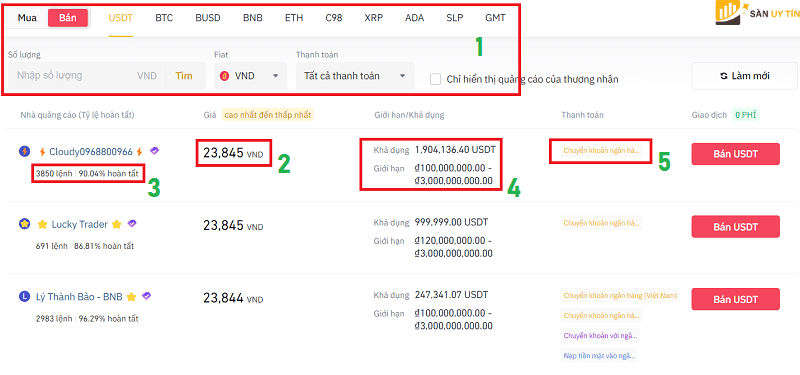Click Lý Thành Bảo avatar icon
The image size is (800, 375).
tap(24, 296)
